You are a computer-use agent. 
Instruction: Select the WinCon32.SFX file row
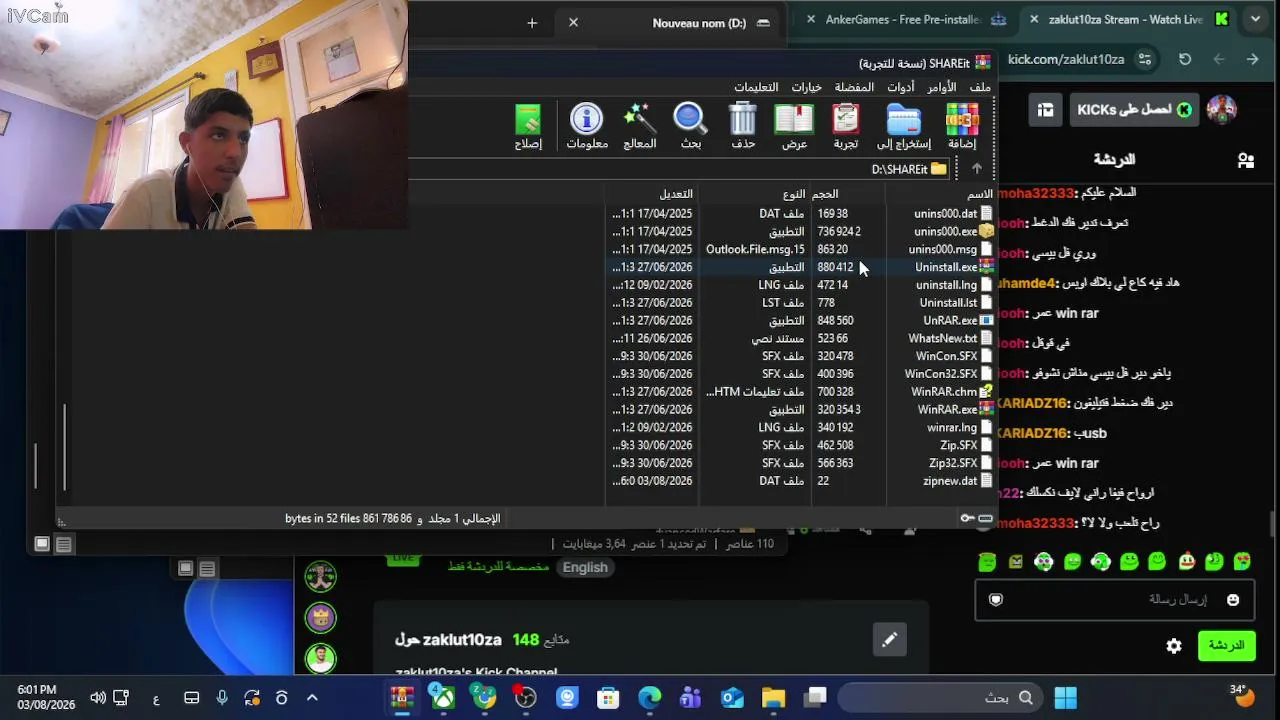(801, 374)
